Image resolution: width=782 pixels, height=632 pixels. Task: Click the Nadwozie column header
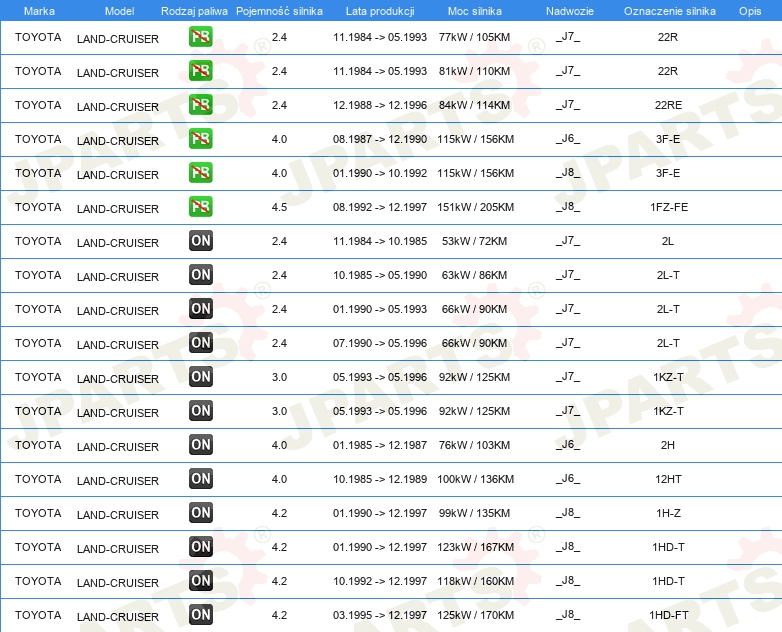pyautogui.click(x=570, y=11)
